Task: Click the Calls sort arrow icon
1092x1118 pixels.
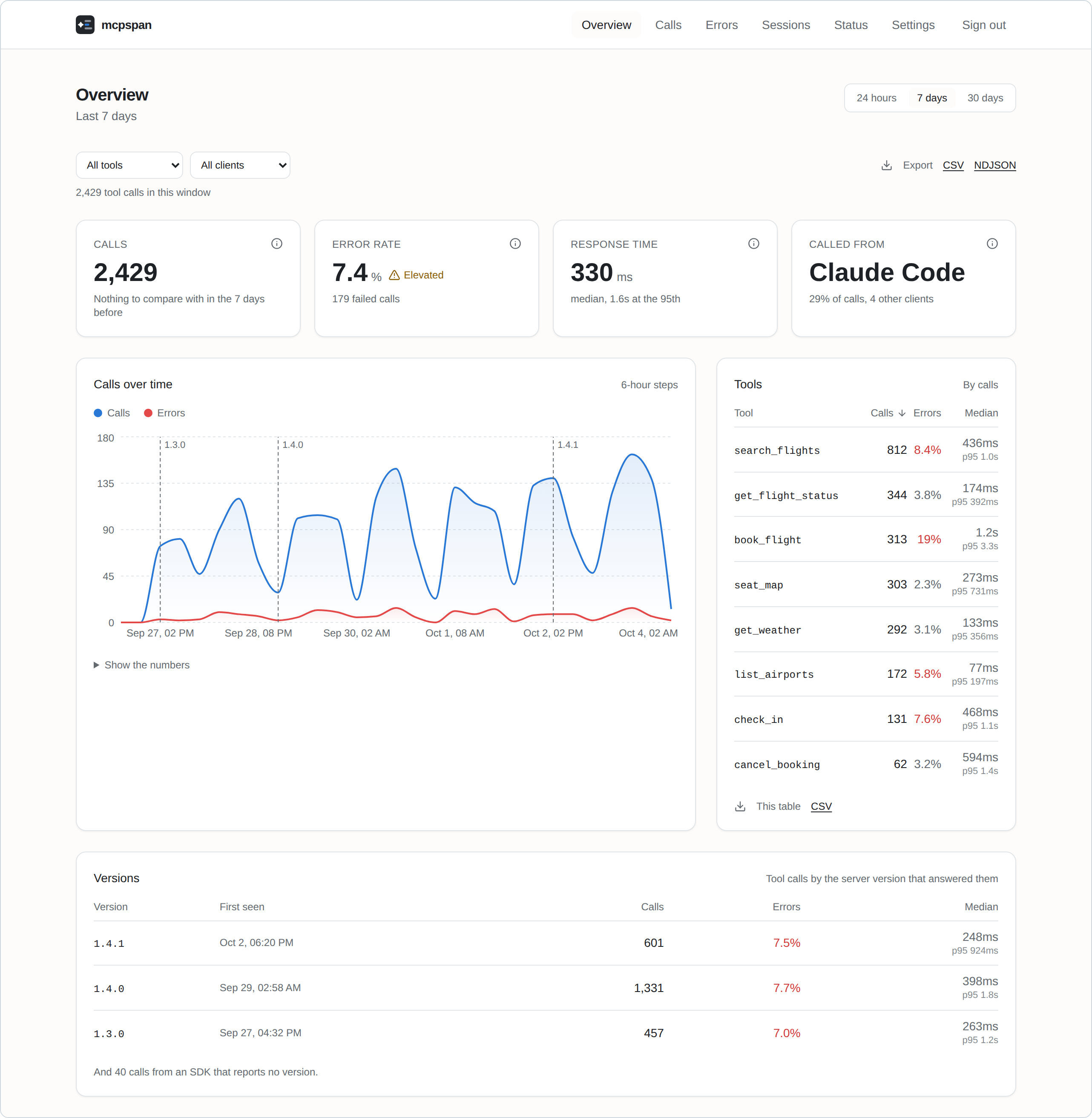Action: (902, 413)
